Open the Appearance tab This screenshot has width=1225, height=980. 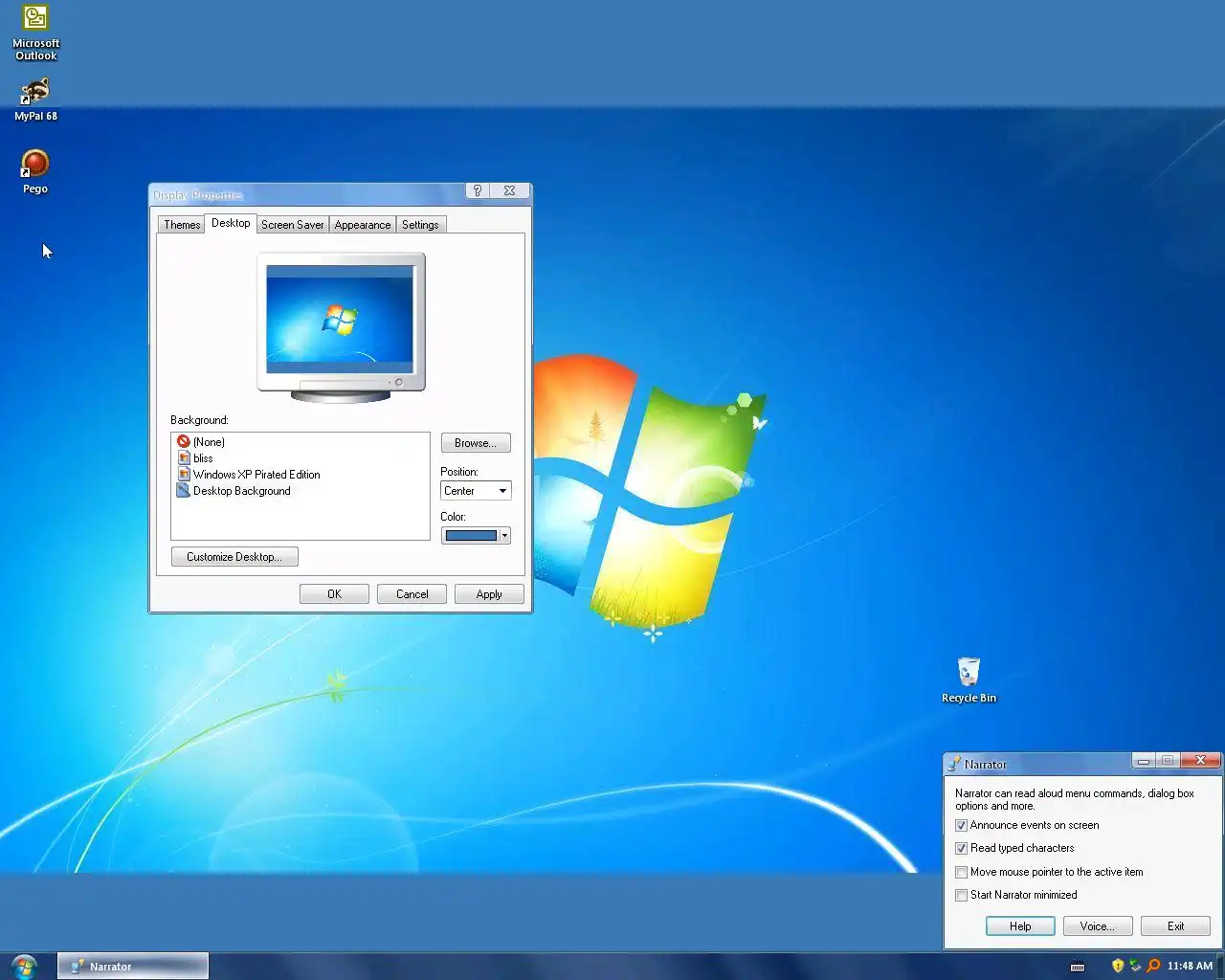tap(363, 225)
